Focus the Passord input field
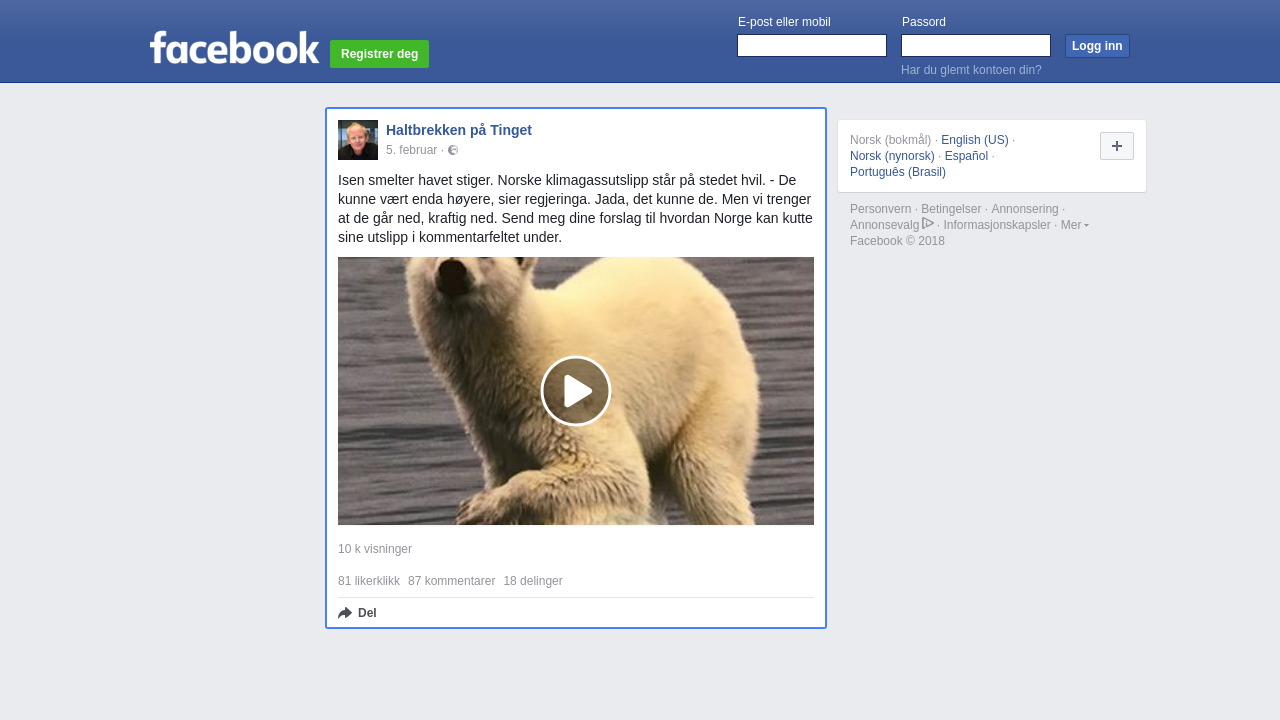The width and height of the screenshot is (1280, 720). pyautogui.click(x=975, y=46)
